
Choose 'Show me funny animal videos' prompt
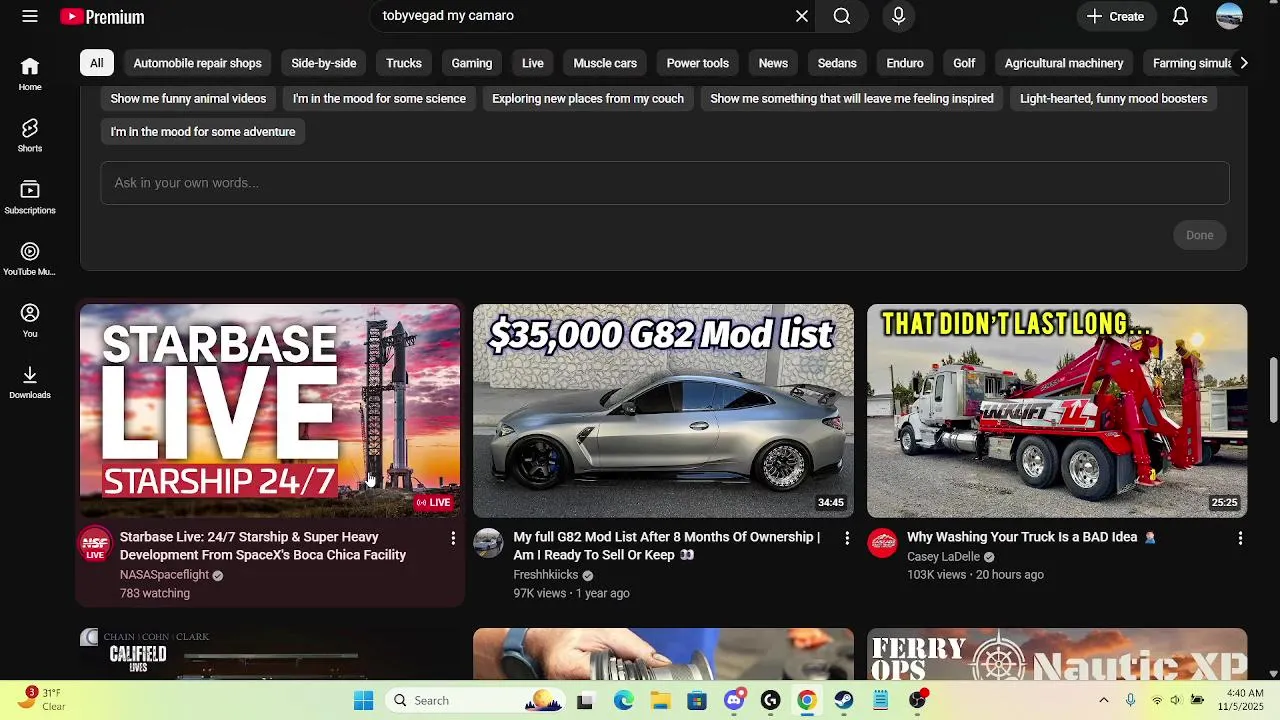(188, 99)
